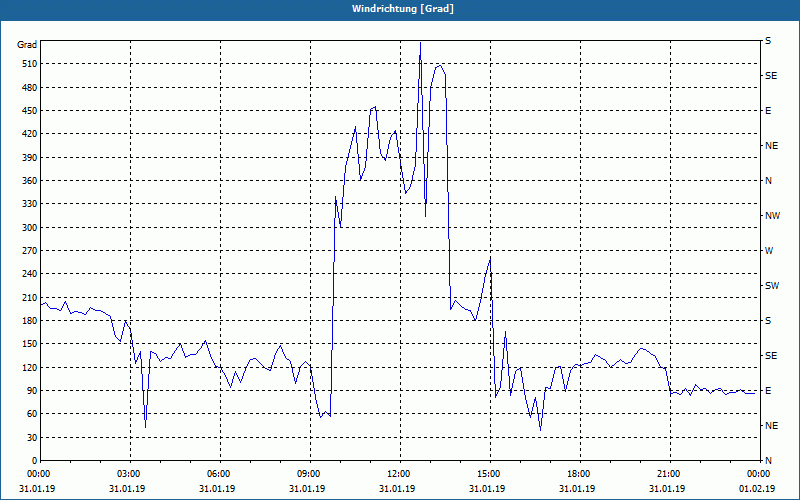Click the "21:00" time axis label
This screenshot has width=800, height=500.
(670, 474)
